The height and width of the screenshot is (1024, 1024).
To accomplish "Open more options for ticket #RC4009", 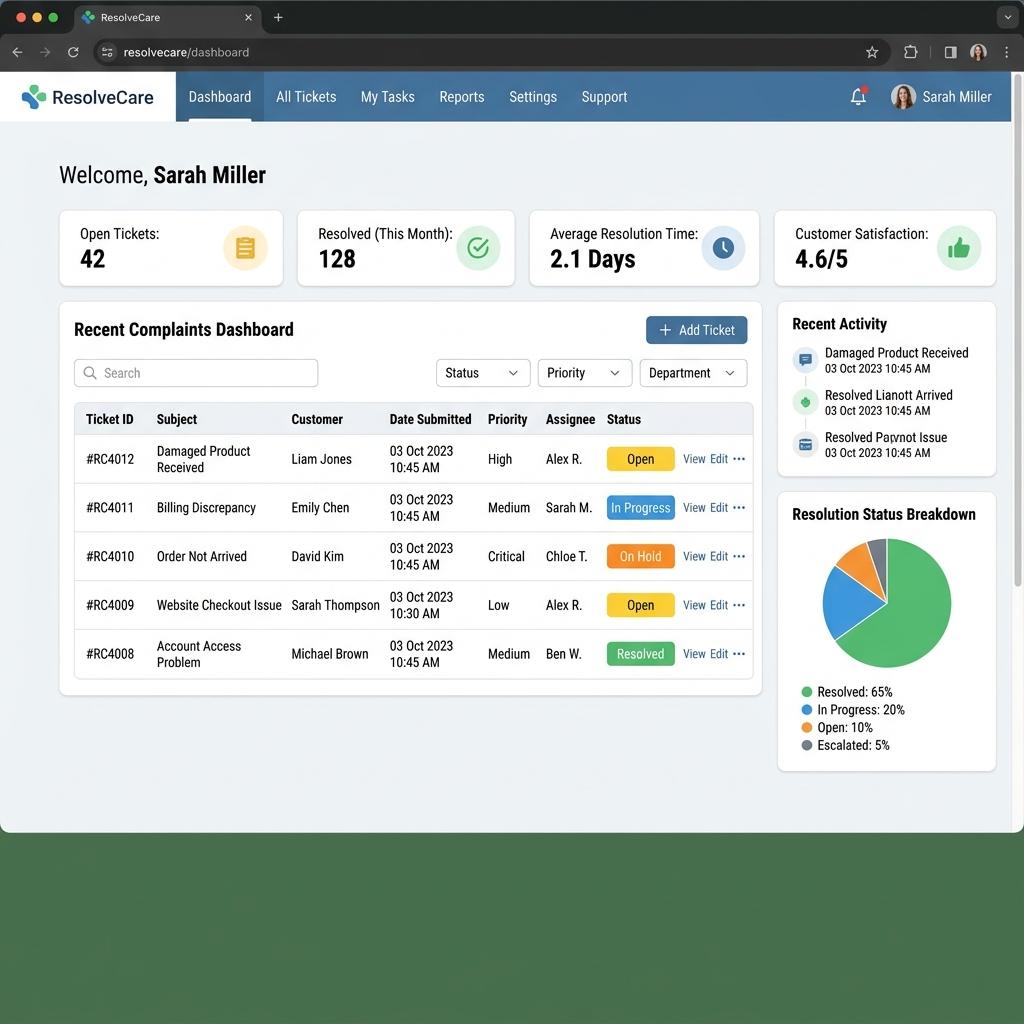I will click(x=739, y=605).
